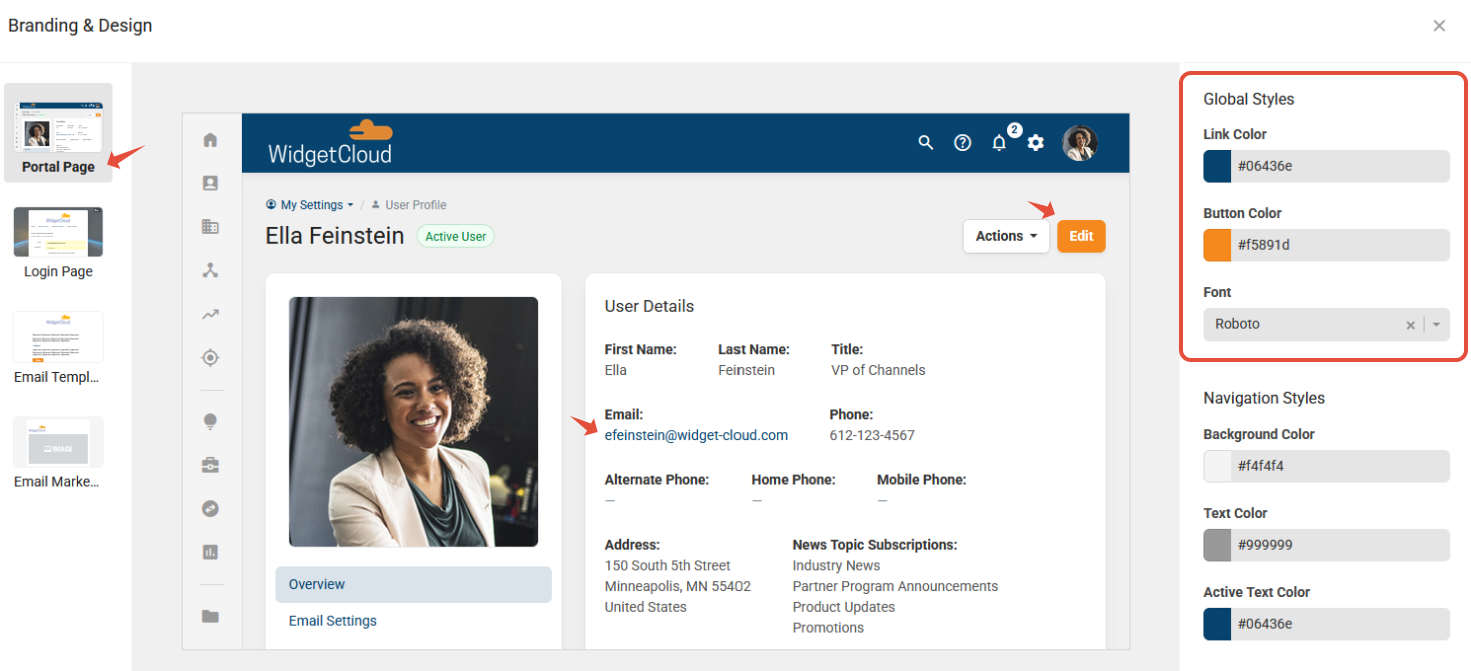Open the help question mark icon
This screenshot has width=1471, height=671.
click(x=962, y=143)
